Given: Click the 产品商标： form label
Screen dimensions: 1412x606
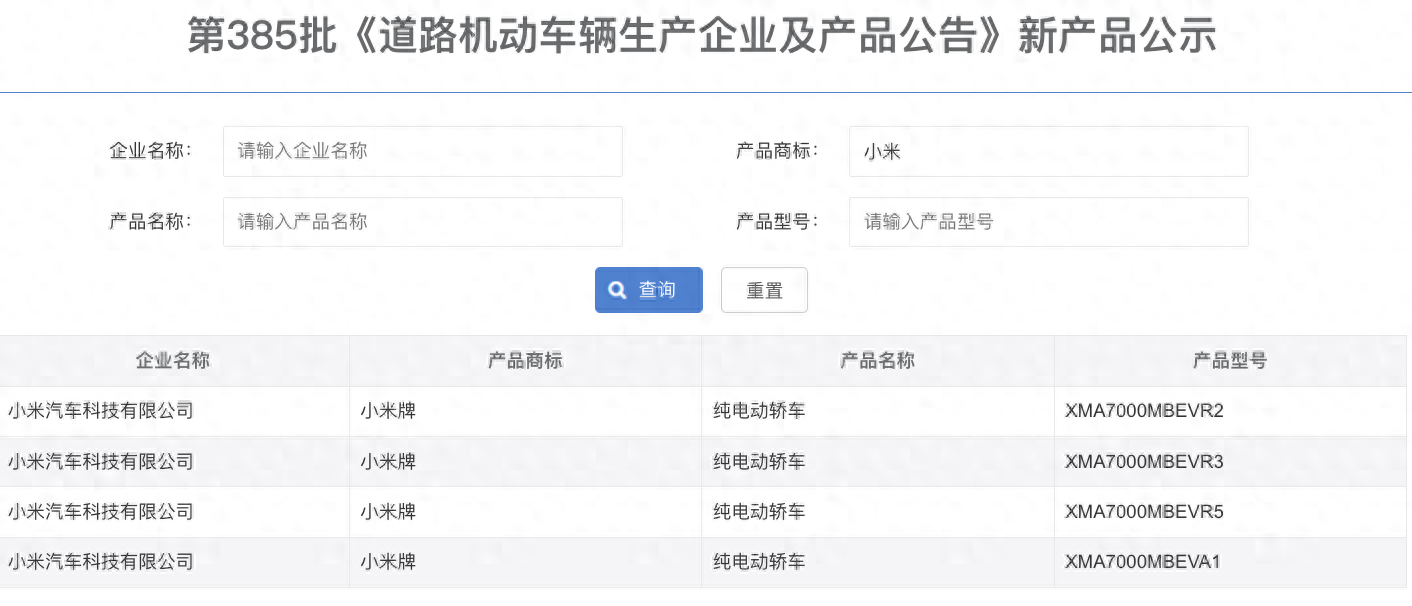Looking at the screenshot, I should (x=777, y=151).
